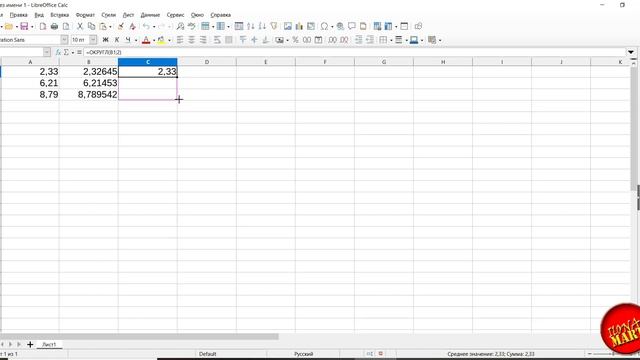Viewport: 640px width, 360px height.
Task: Click the Sum sigma icon
Action: [66, 52]
